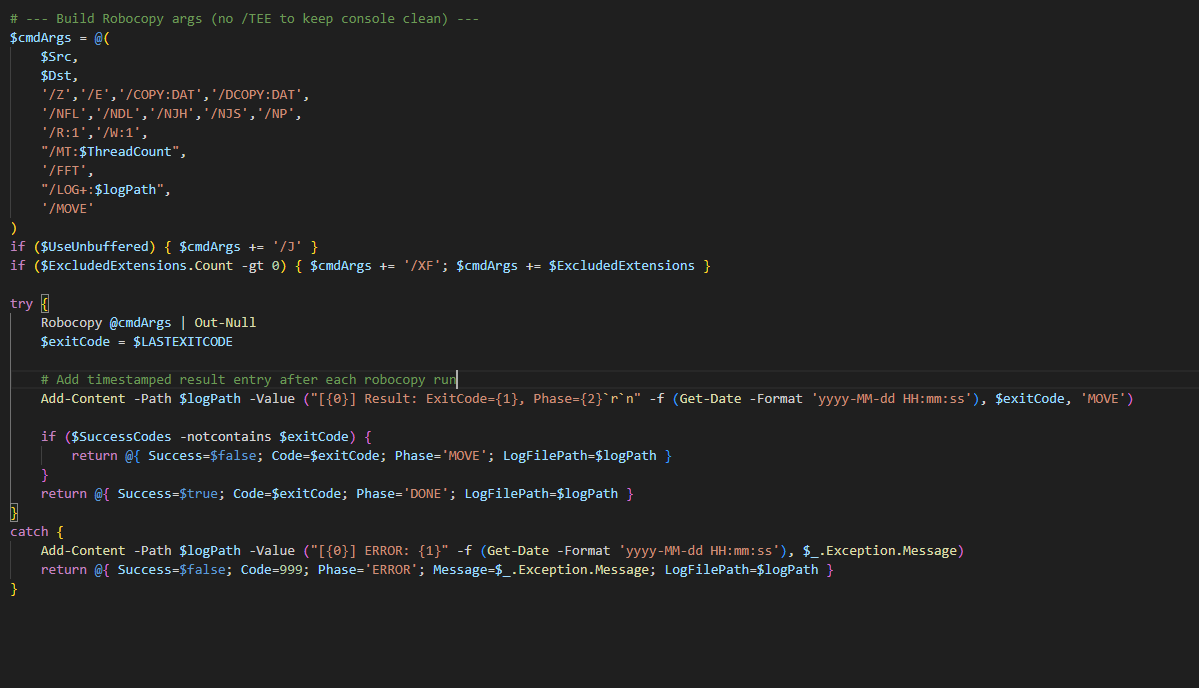Click the -notcontains operator
1199x688 pixels.
point(226,436)
